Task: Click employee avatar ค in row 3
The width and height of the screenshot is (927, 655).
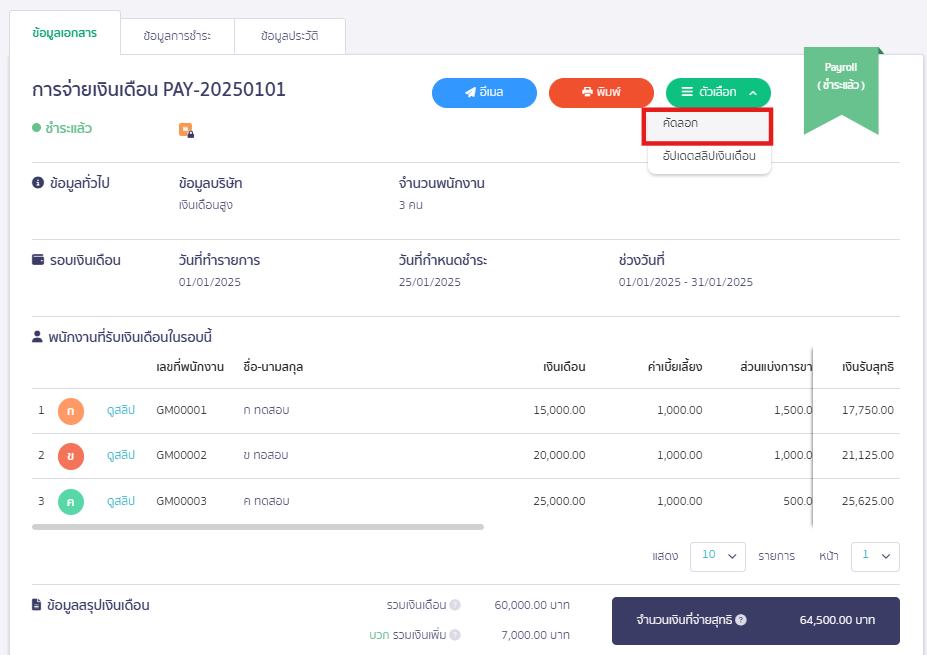Action: click(71, 501)
